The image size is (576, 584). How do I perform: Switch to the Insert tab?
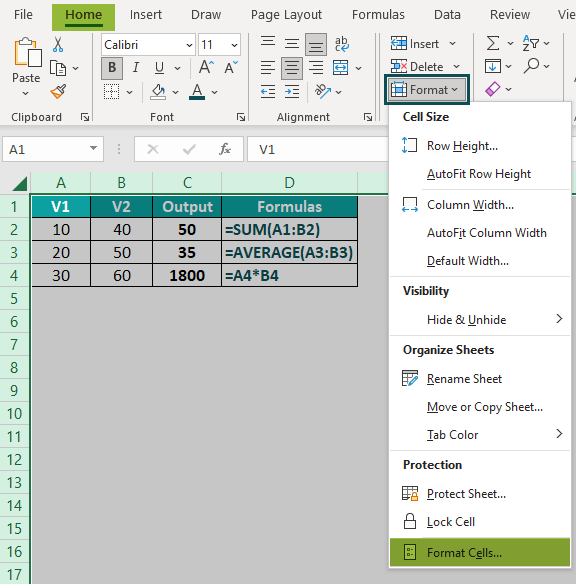point(146,15)
